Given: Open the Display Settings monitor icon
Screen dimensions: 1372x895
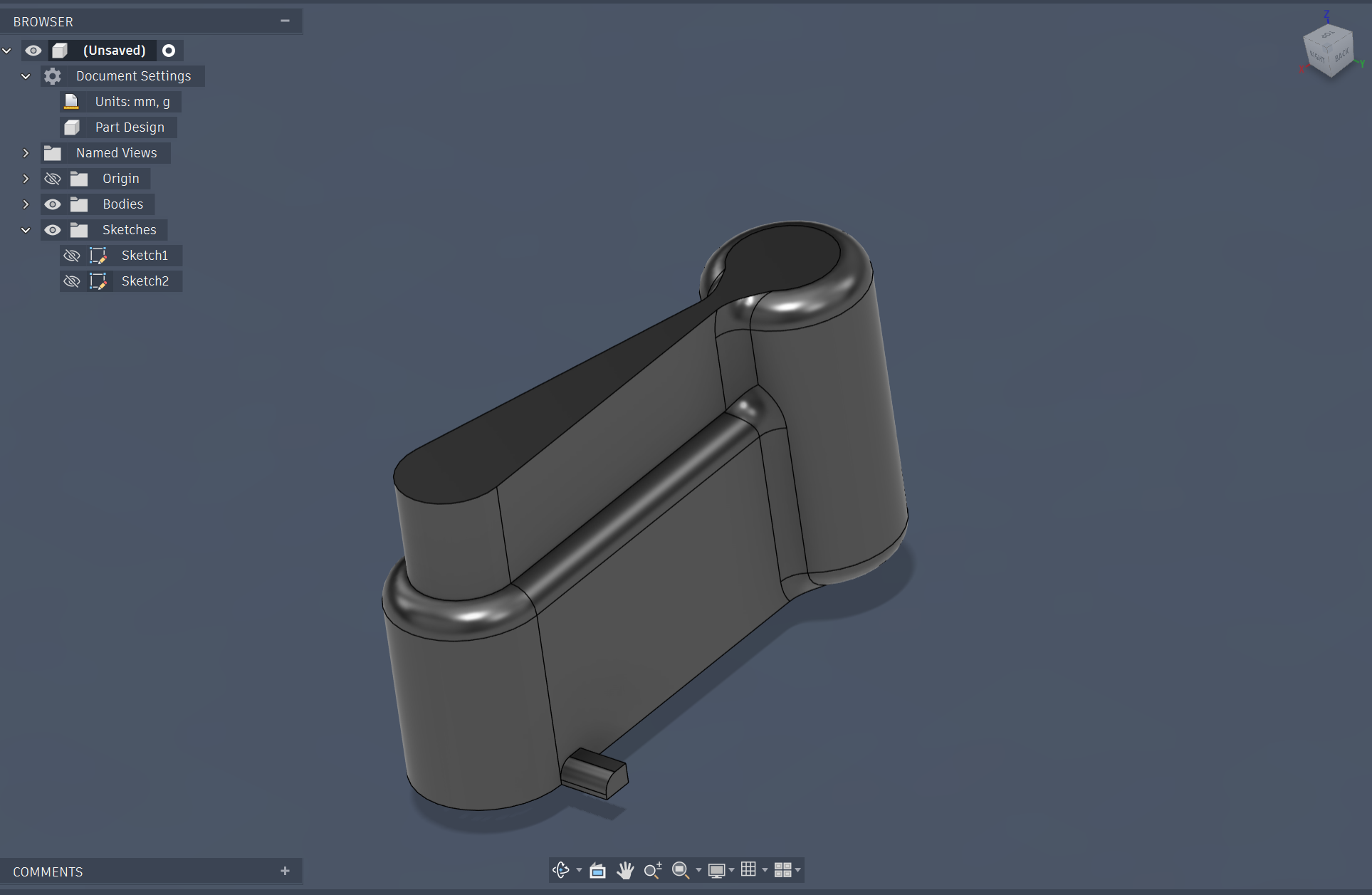Looking at the screenshot, I should click(x=716, y=870).
